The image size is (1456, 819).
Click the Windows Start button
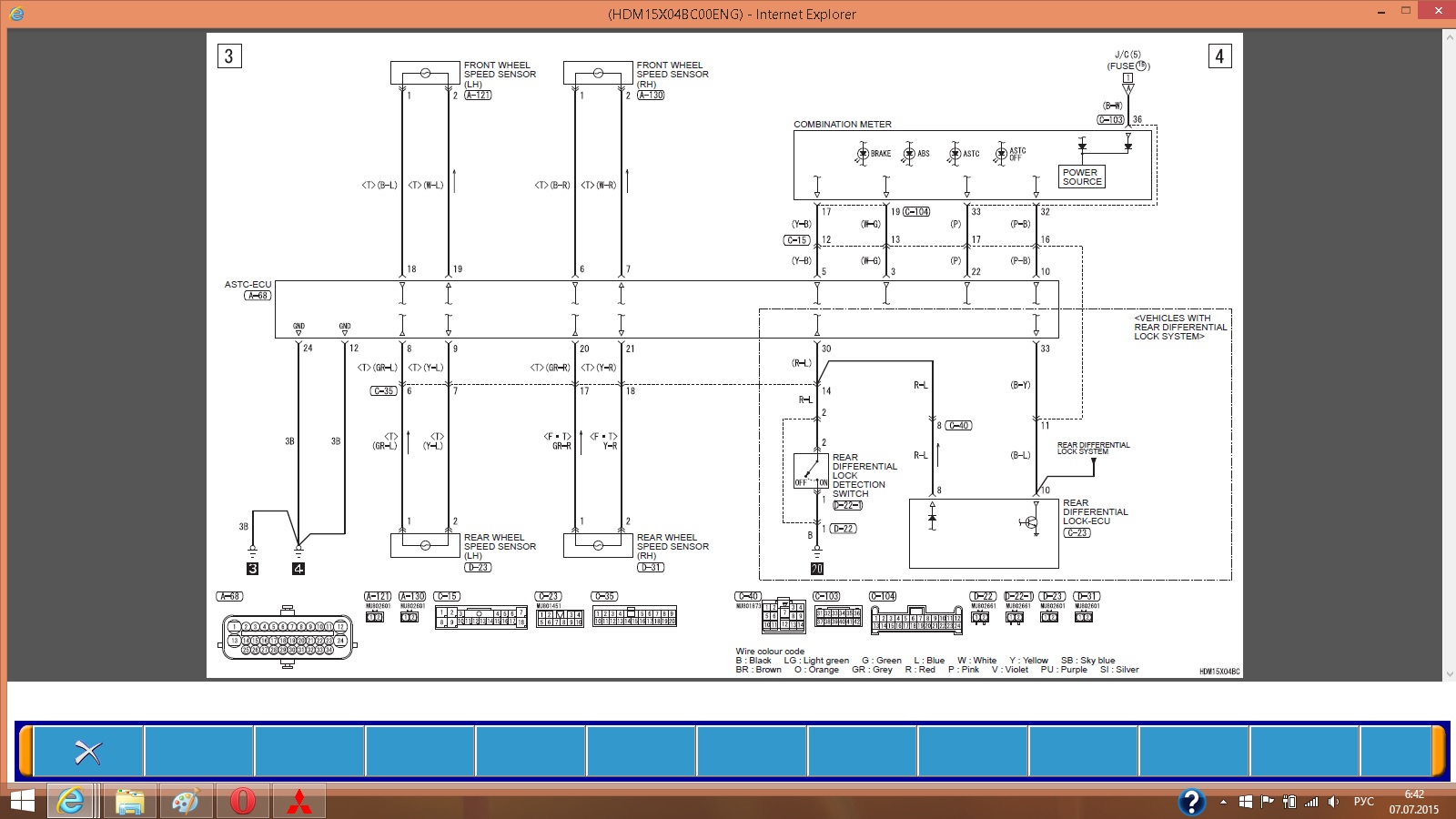click(22, 802)
